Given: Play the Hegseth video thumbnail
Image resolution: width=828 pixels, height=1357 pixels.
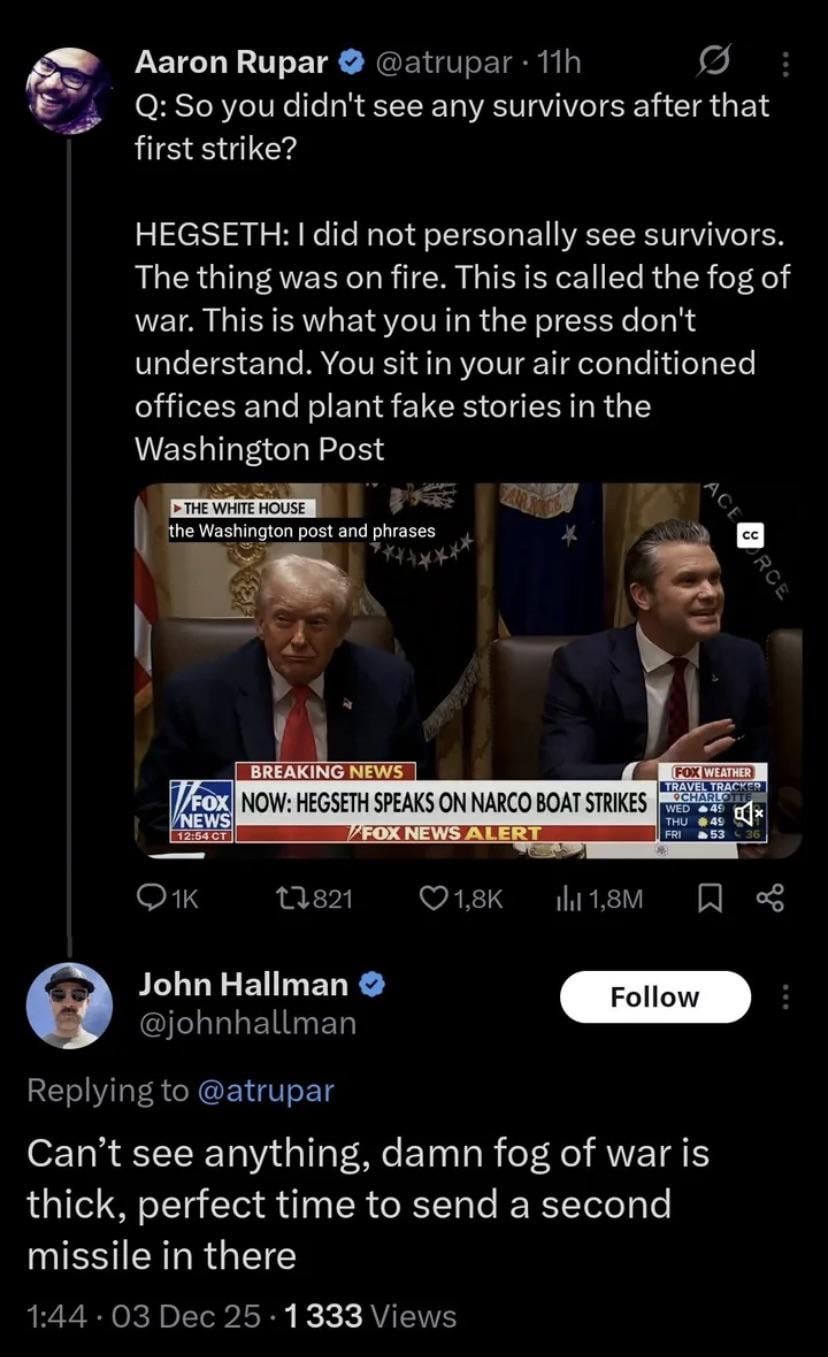Looking at the screenshot, I should 467,670.
